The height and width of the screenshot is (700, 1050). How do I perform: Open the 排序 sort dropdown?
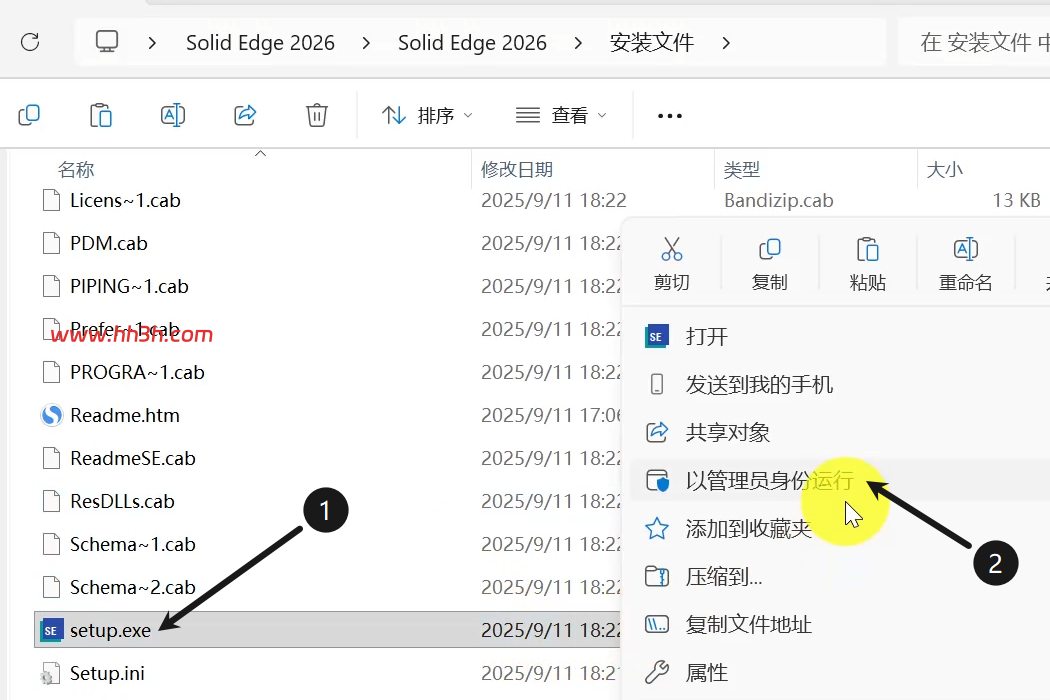pos(427,115)
